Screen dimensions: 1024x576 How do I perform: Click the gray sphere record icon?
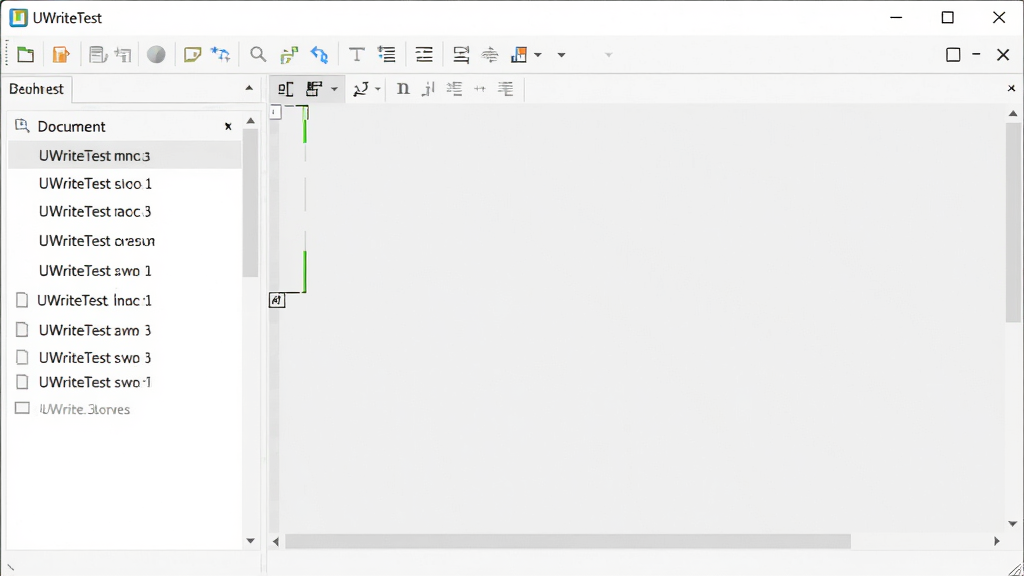tap(156, 55)
